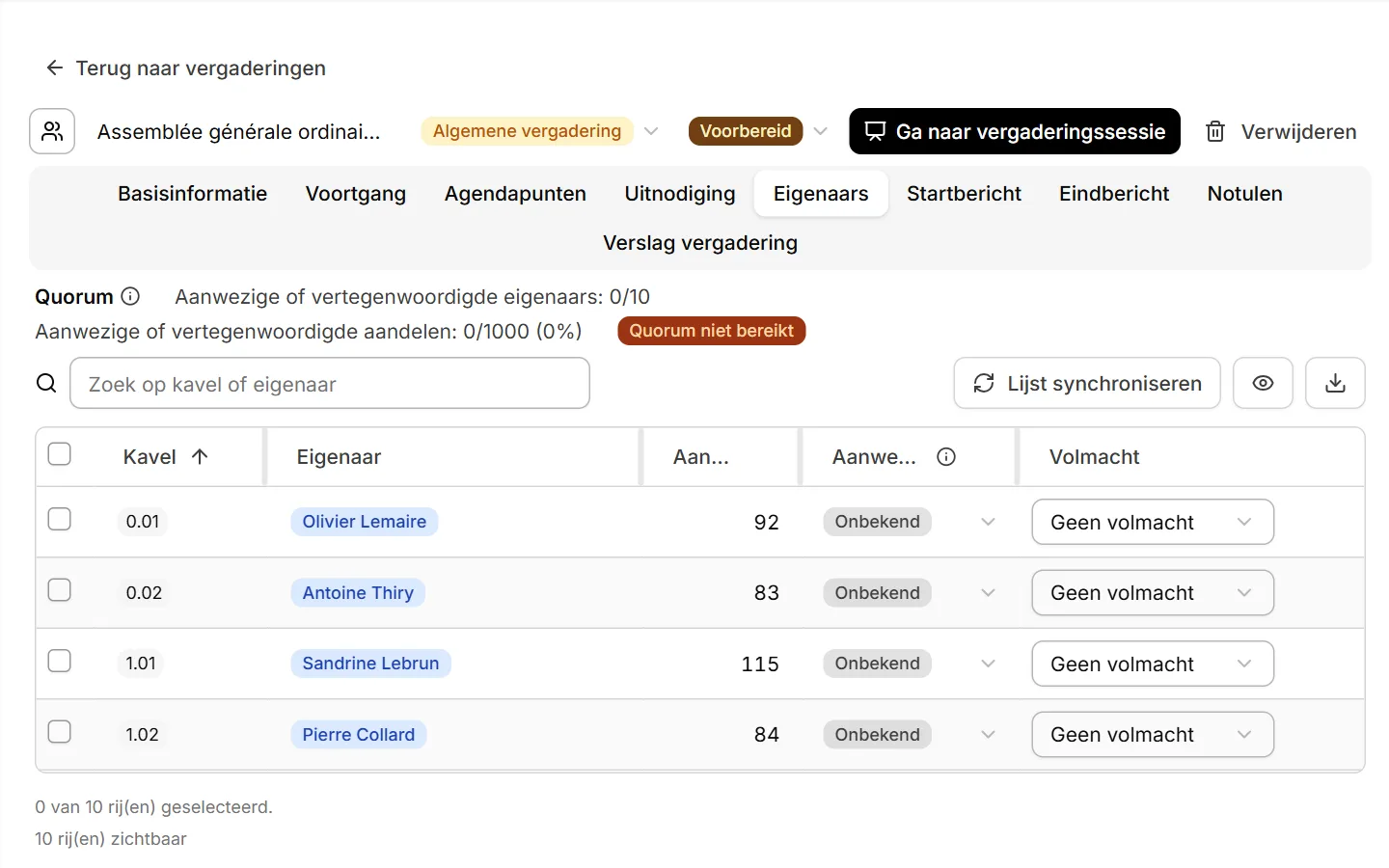The height and width of the screenshot is (868, 1389).
Task: Open attendance dropdown for Sandrine Lebrun
Action: tap(988, 664)
